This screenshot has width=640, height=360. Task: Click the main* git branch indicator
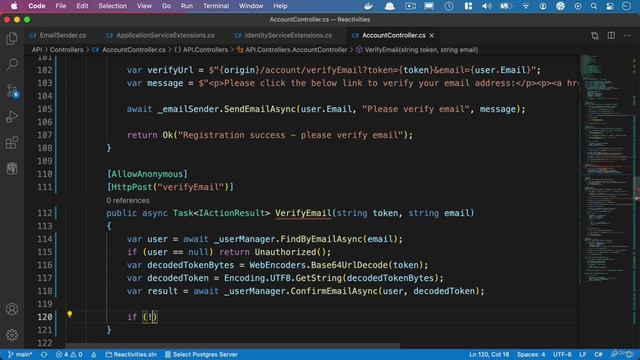coord(20,354)
